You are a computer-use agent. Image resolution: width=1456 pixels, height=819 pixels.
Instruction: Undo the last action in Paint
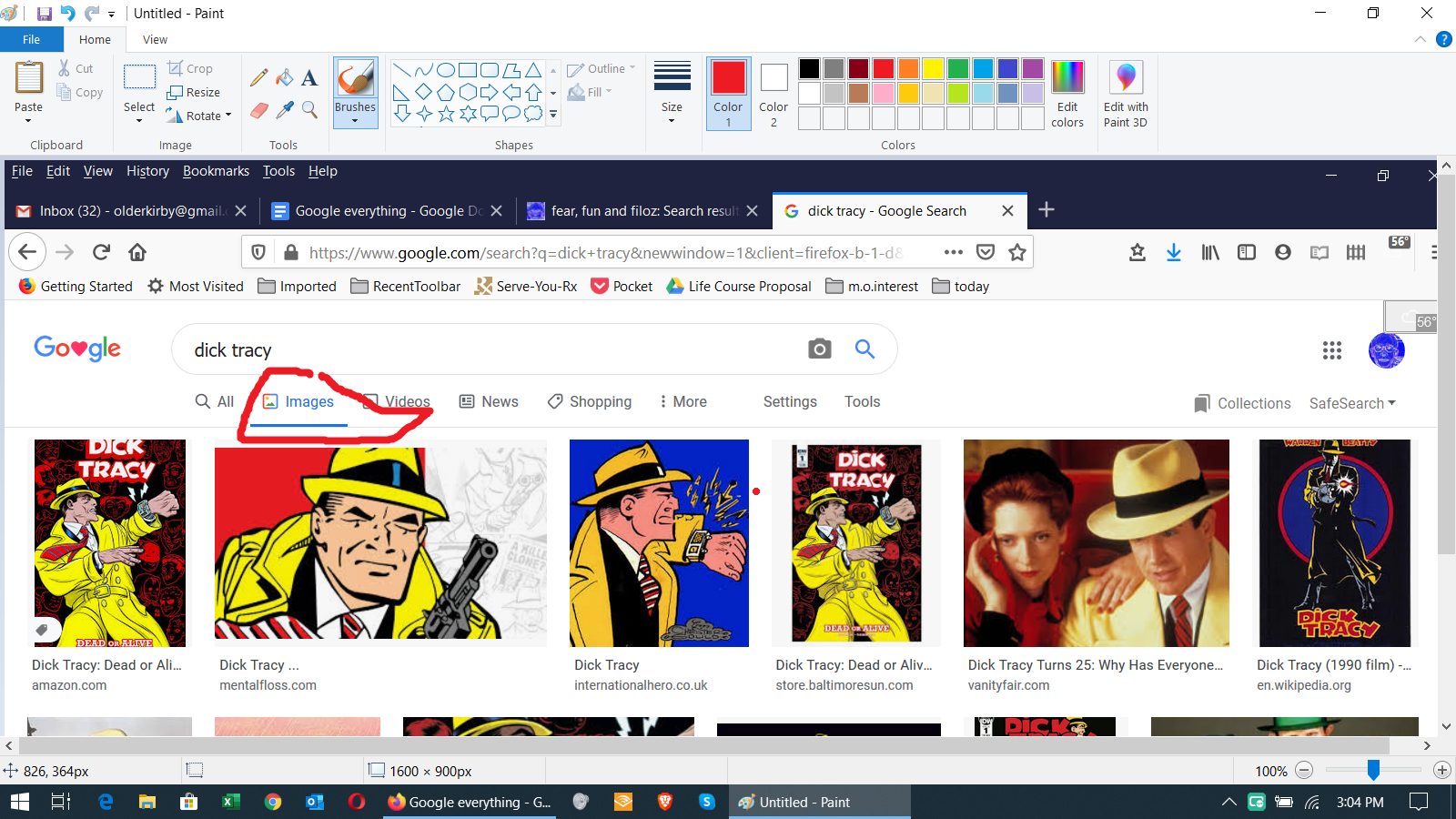(68, 14)
